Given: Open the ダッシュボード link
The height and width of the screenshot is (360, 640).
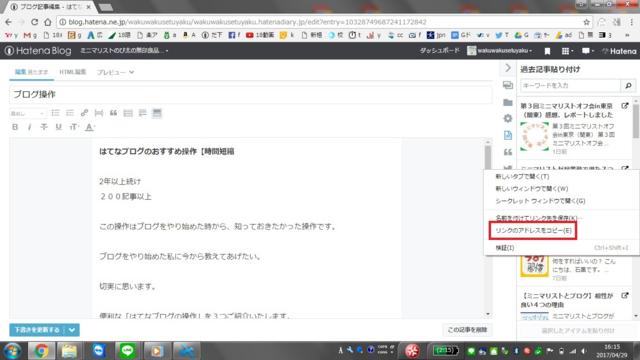Looking at the screenshot, I should (x=440, y=51).
